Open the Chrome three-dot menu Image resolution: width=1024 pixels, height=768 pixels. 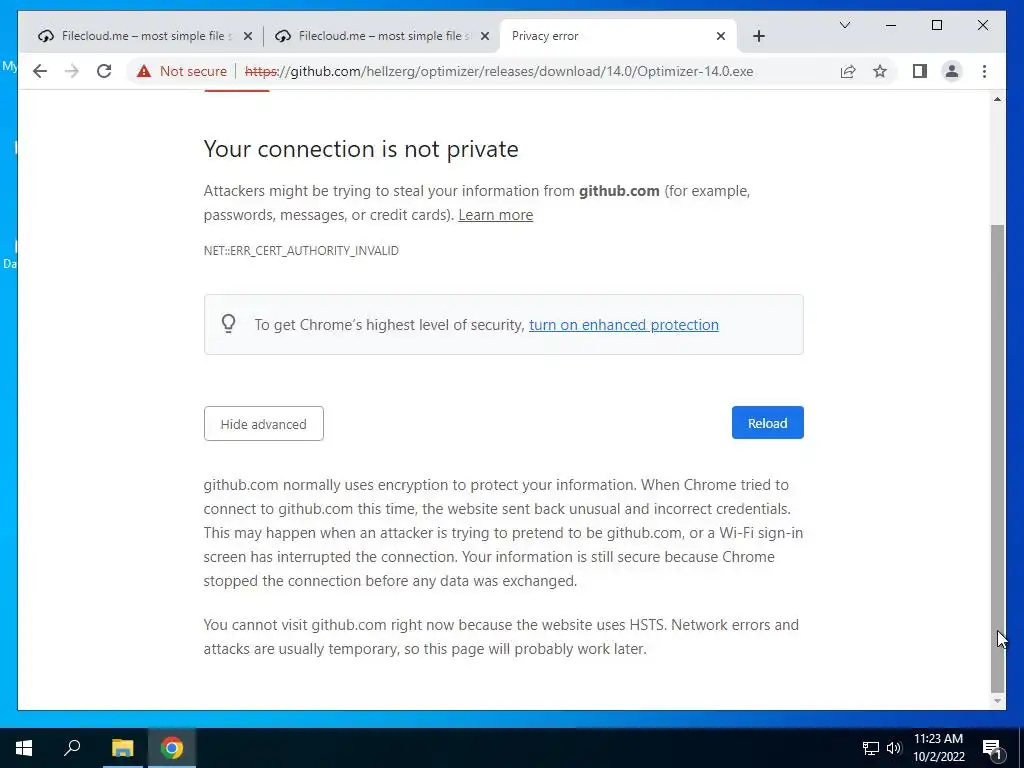[984, 71]
